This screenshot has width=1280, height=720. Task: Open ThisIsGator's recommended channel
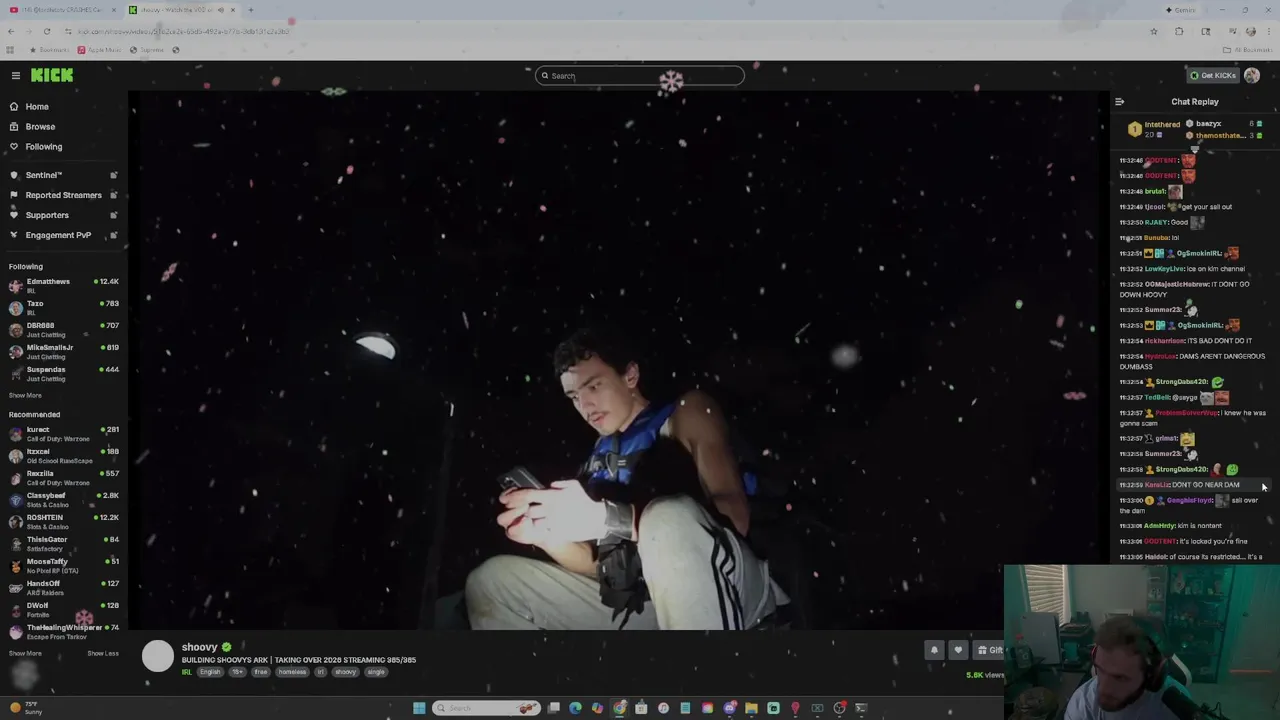[64, 543]
